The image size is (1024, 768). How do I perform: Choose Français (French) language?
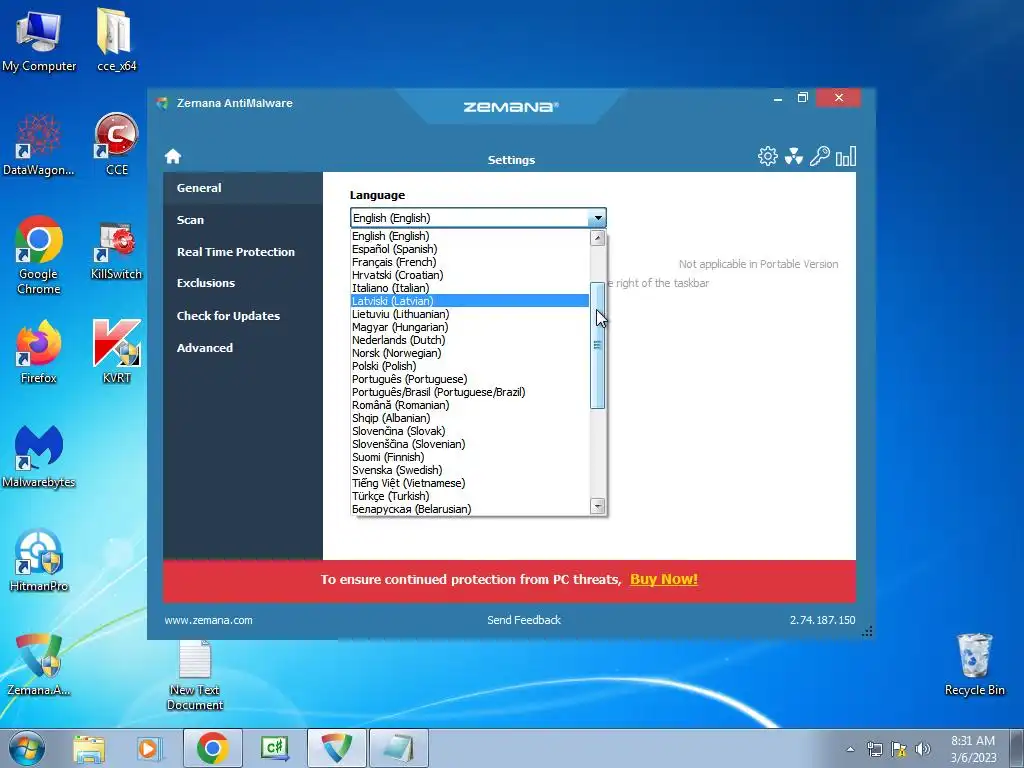[x=470, y=262]
